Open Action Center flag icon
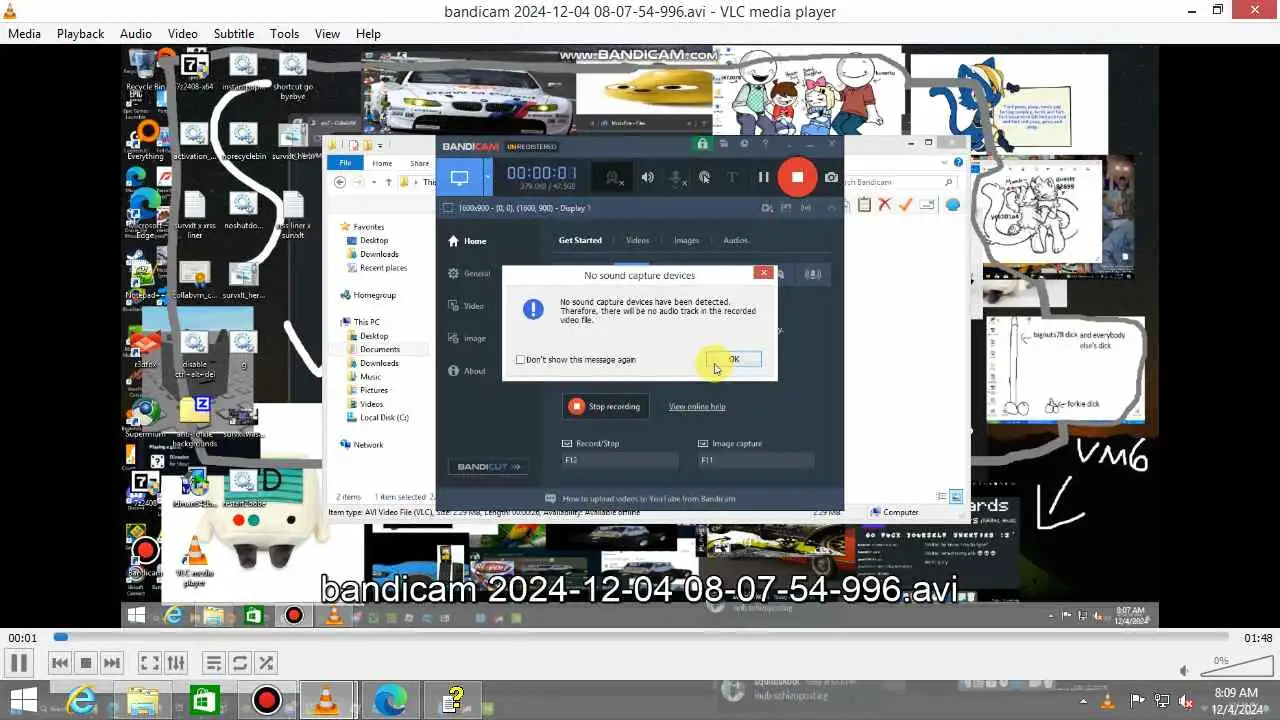Image resolution: width=1280 pixels, height=720 pixels. click(x=1137, y=701)
